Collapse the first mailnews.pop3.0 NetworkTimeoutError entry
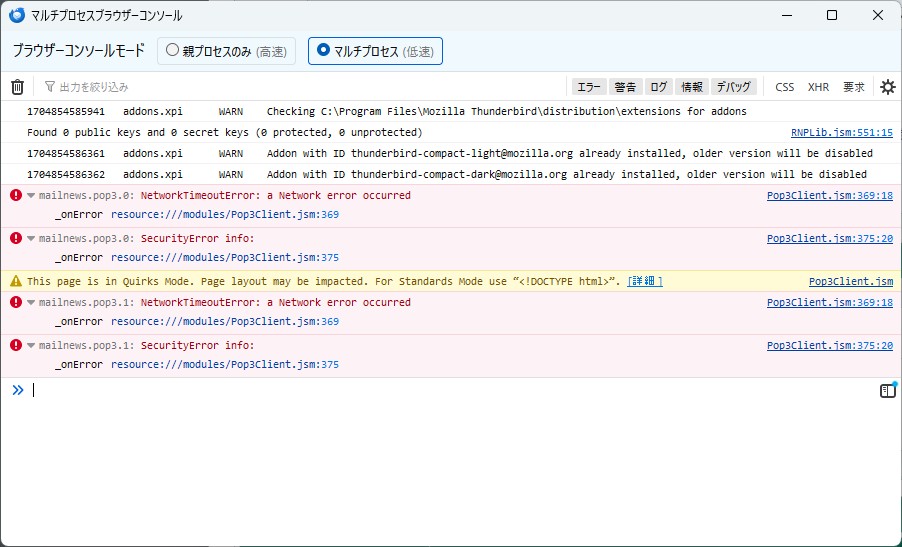 (31, 196)
